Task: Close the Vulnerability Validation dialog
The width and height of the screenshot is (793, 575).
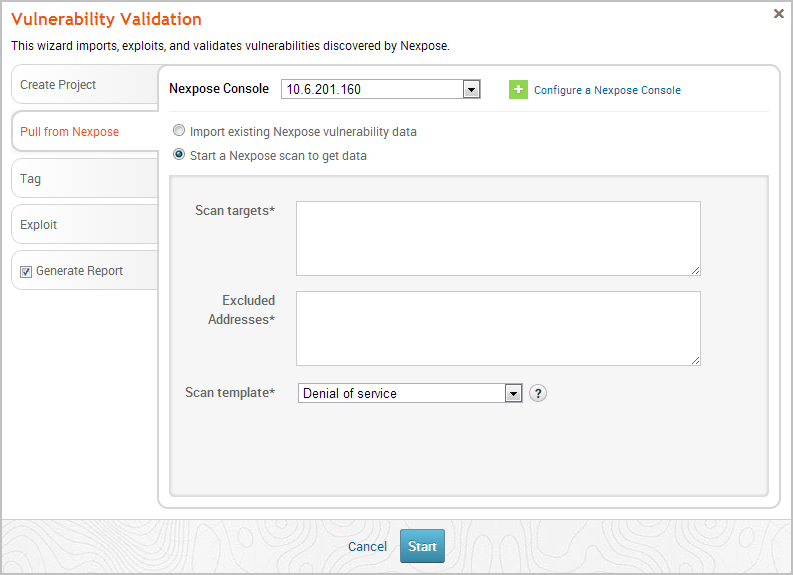Action: pyautogui.click(x=779, y=14)
